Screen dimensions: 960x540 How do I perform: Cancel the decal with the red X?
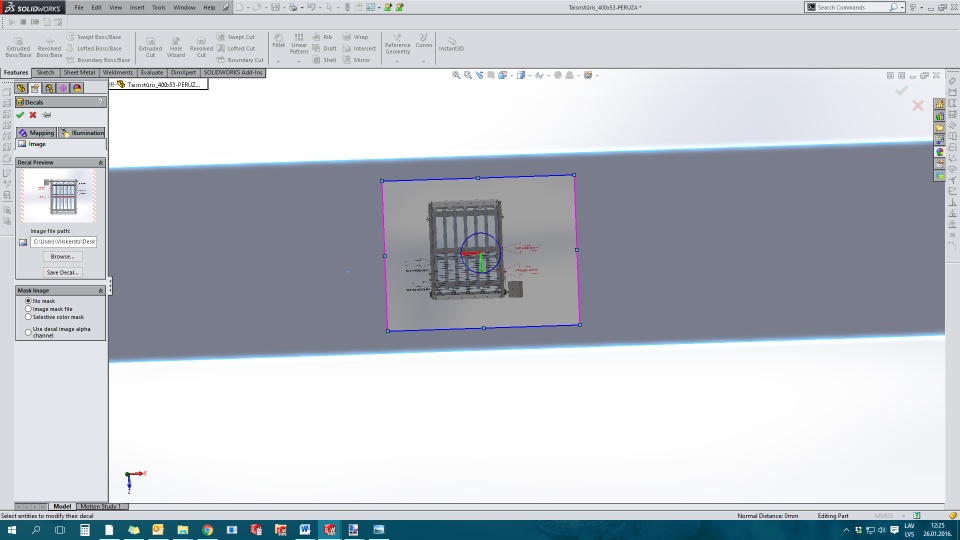pos(33,115)
